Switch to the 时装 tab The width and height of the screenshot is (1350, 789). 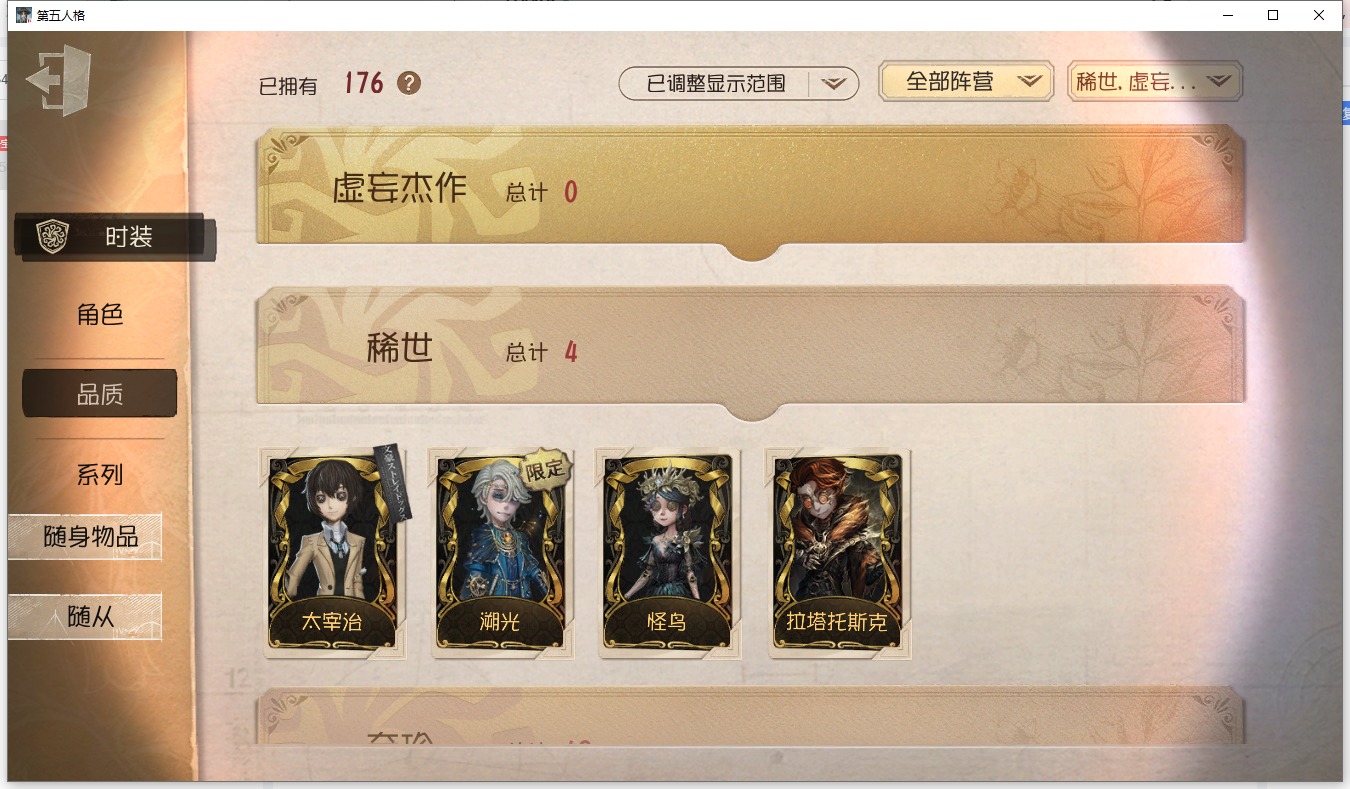point(114,237)
